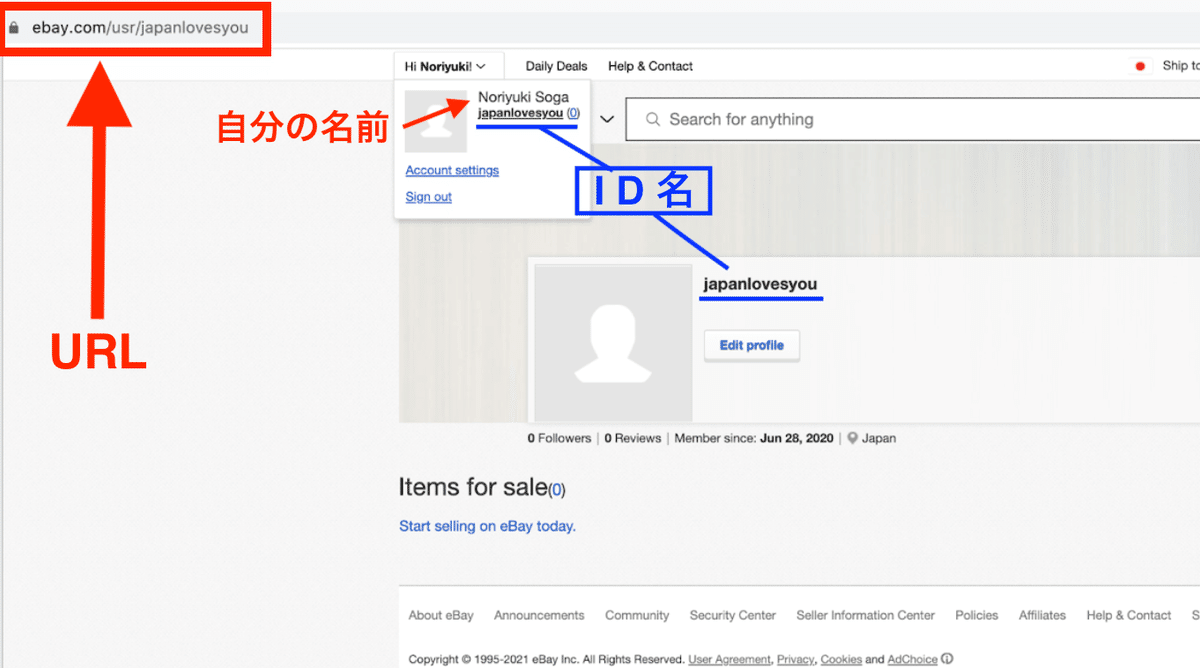Click japanlovesyou ID link in account menu

pos(520,114)
